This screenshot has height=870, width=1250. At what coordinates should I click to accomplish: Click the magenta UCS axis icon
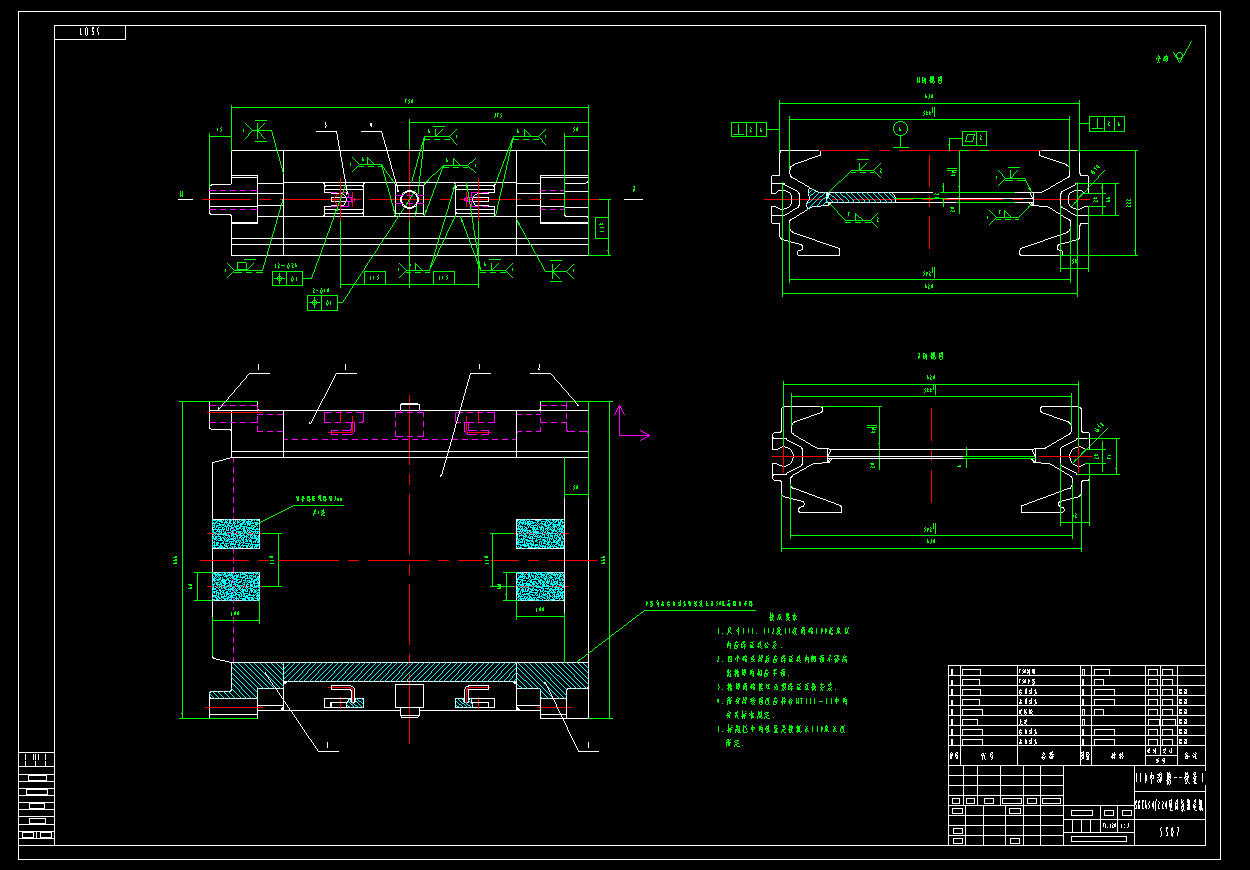[x=632, y=423]
